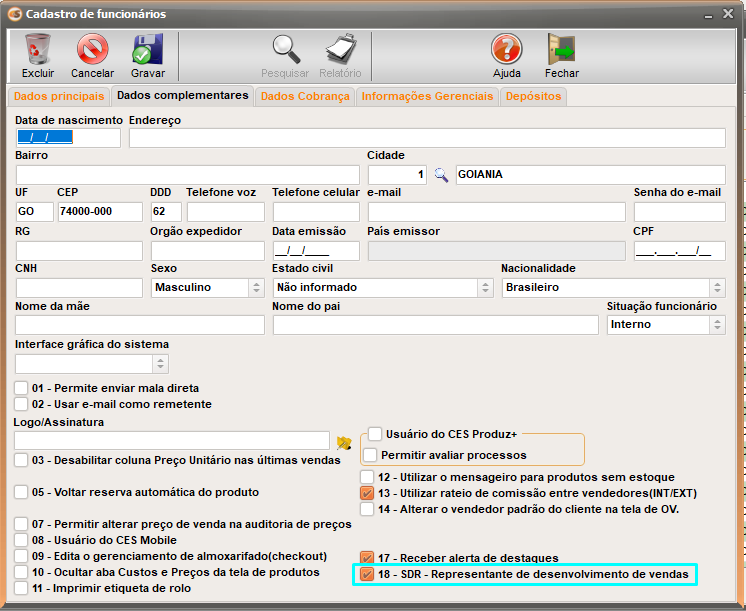Open the Ajuda help icon
Screen dimensions: 746x611
tap(506, 49)
